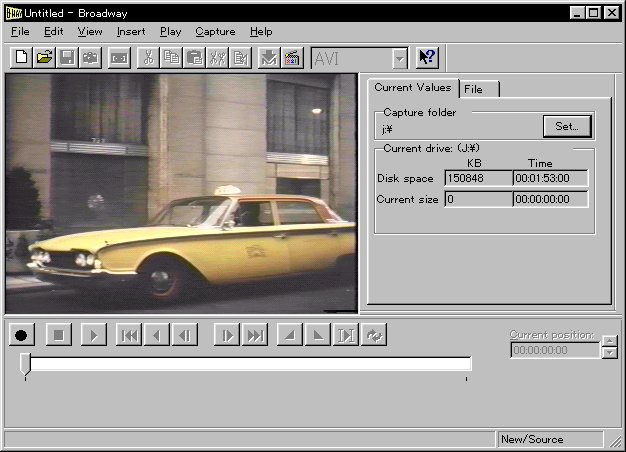This screenshot has width=626, height=452.
Task: Jump to the start of the clip
Action: click(x=129, y=335)
